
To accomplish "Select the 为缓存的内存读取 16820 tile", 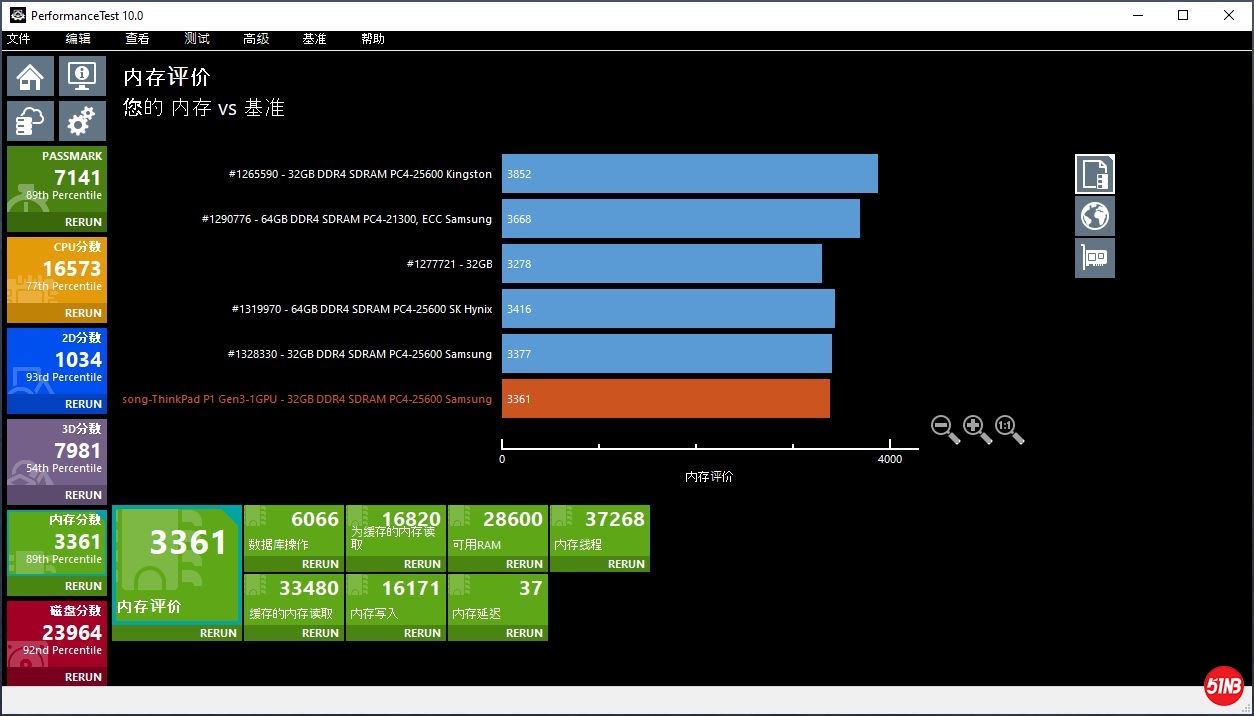I will (396, 531).
